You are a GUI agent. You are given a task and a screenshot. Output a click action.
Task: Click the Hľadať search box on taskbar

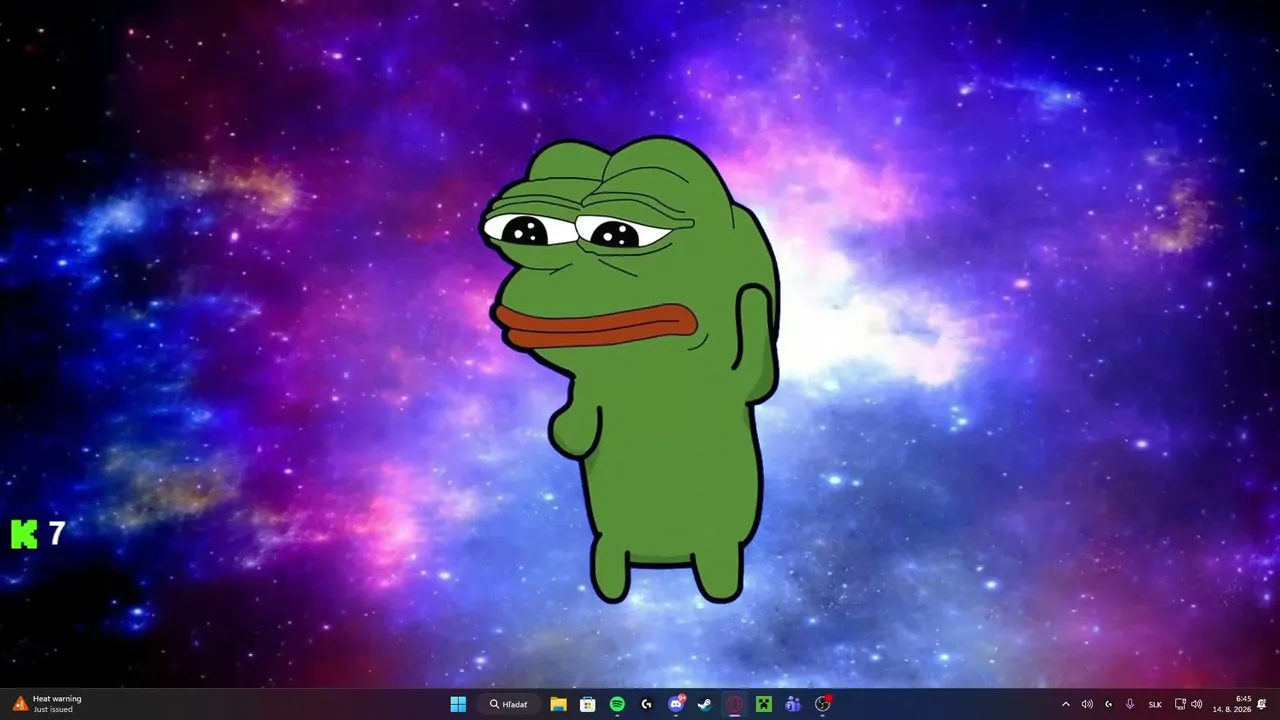click(x=510, y=704)
